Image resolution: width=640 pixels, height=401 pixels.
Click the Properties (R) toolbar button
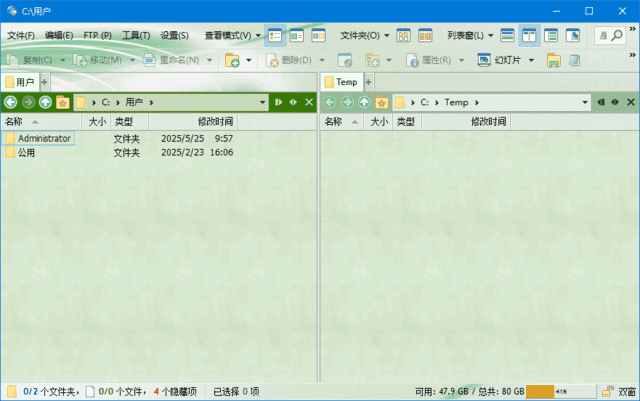(429, 60)
